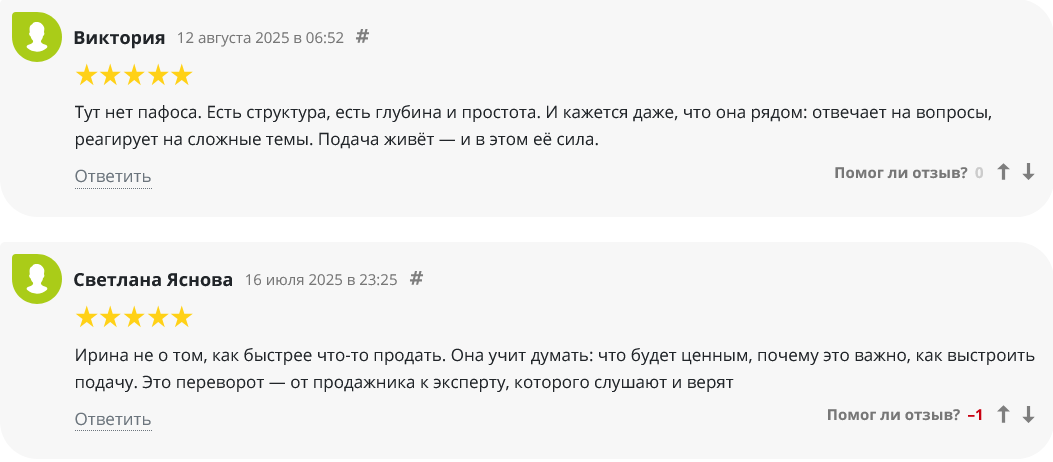Click Светлана Яснова's green user avatar
1053x462 pixels.
coord(37,278)
